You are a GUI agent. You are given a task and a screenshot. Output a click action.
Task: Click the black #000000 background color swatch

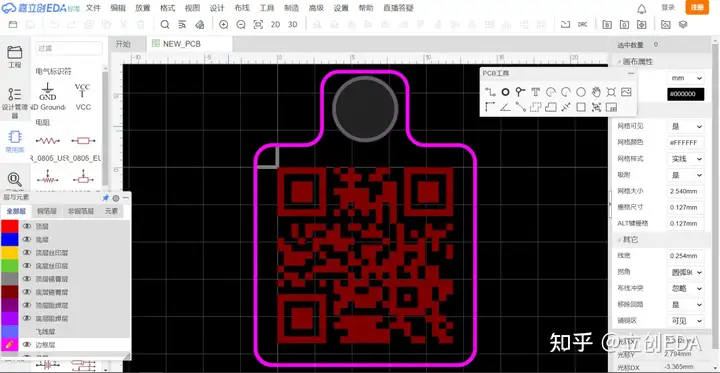coord(686,94)
